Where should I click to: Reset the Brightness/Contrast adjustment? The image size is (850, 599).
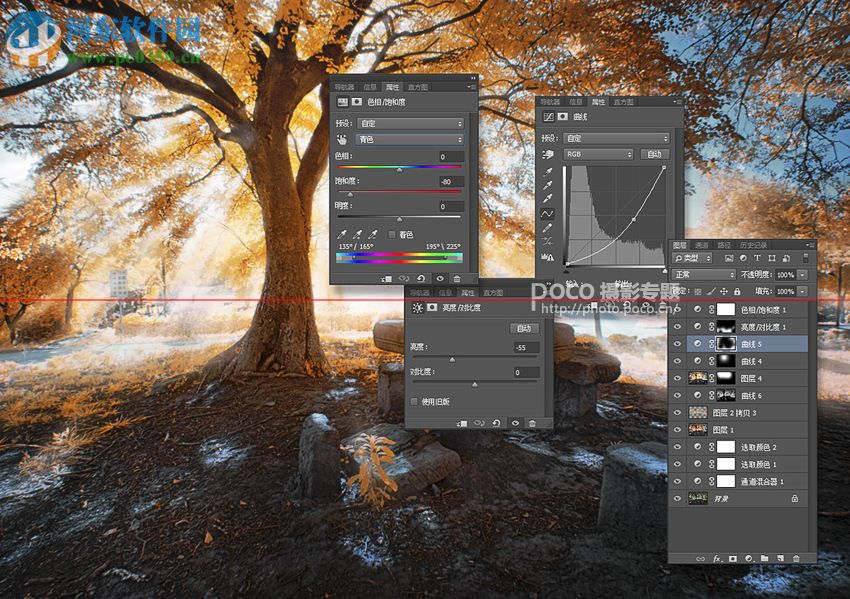click(496, 423)
